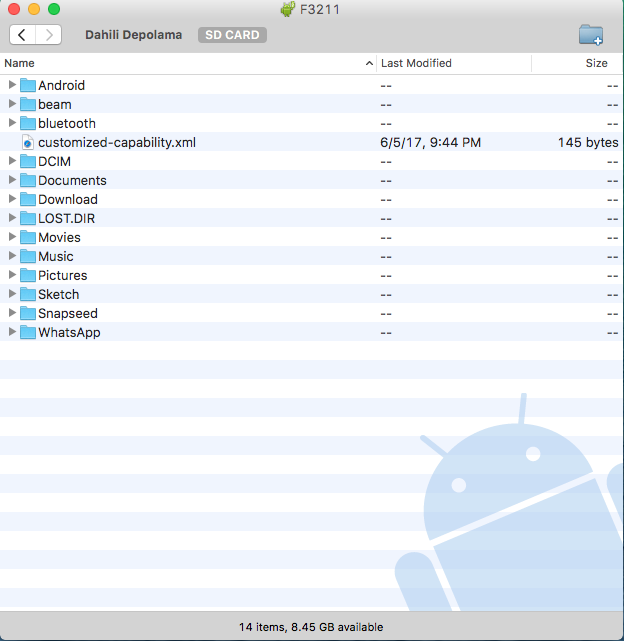Select the 'DCIM' folder name

[x=54, y=161]
